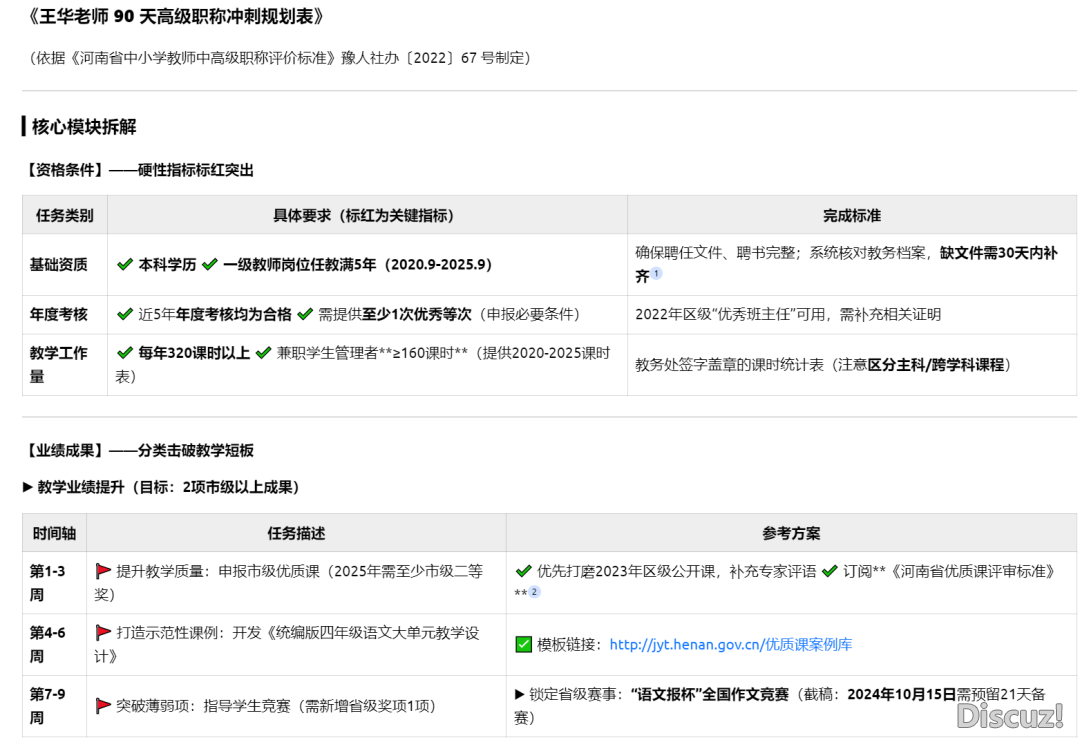1080x740 pixels.
Task: Open footnote 2 after 河南省优质课评审标准
Action: point(534,592)
